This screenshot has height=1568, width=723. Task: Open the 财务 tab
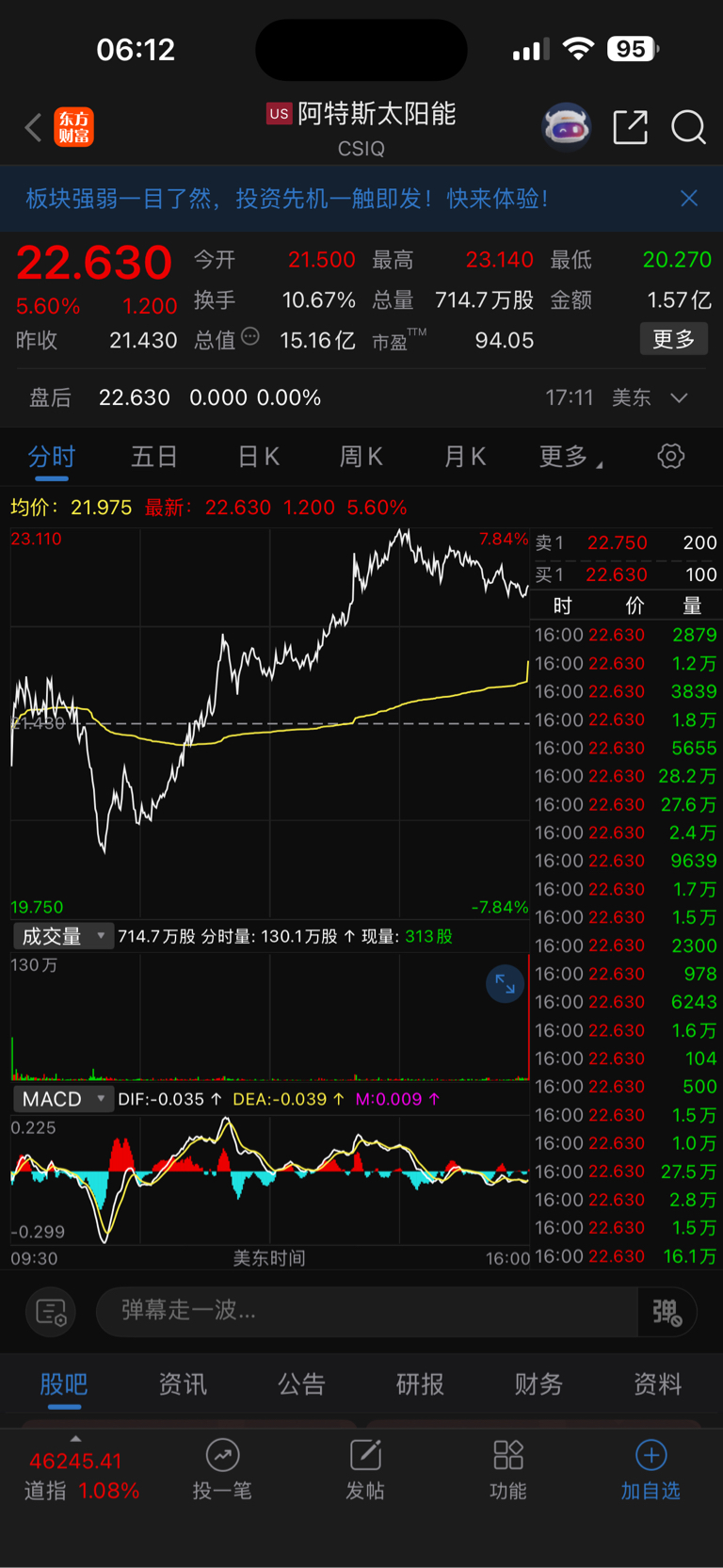(538, 1384)
